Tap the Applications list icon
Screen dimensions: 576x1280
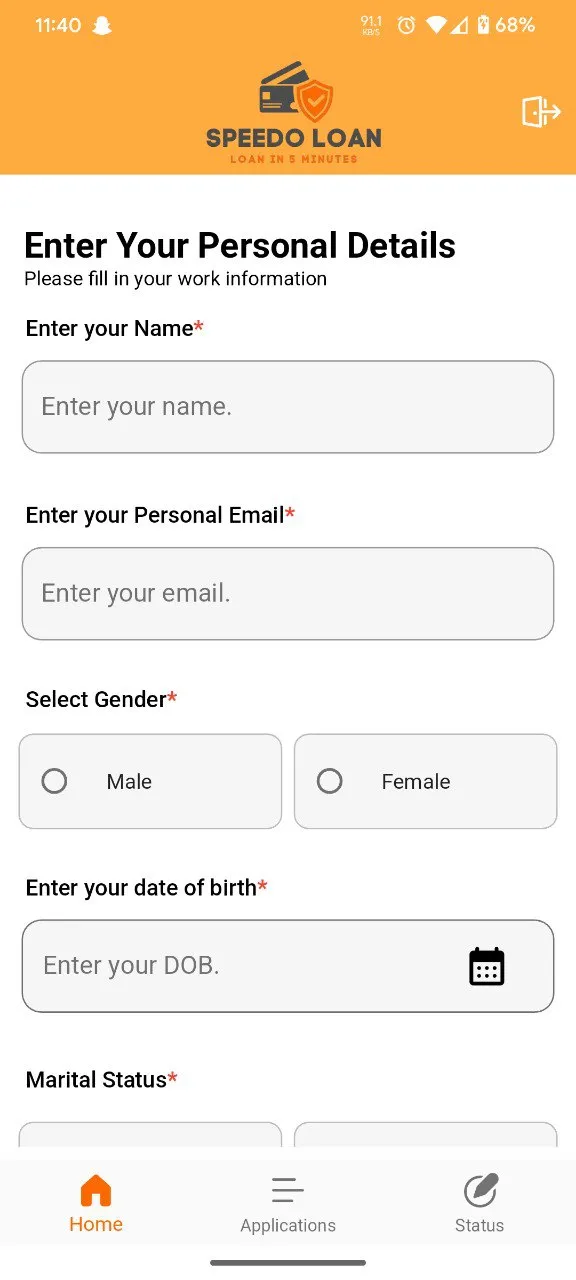pyautogui.click(x=288, y=1191)
